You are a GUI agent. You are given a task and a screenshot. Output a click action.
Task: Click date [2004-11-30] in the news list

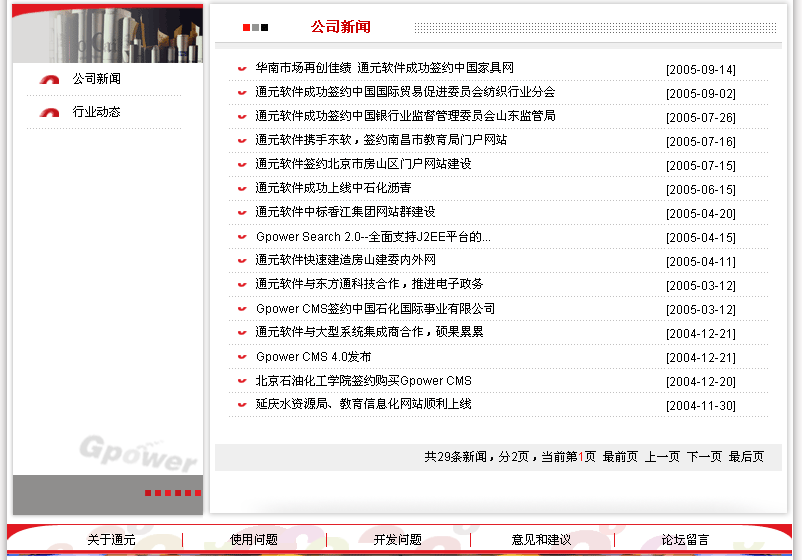tap(701, 406)
